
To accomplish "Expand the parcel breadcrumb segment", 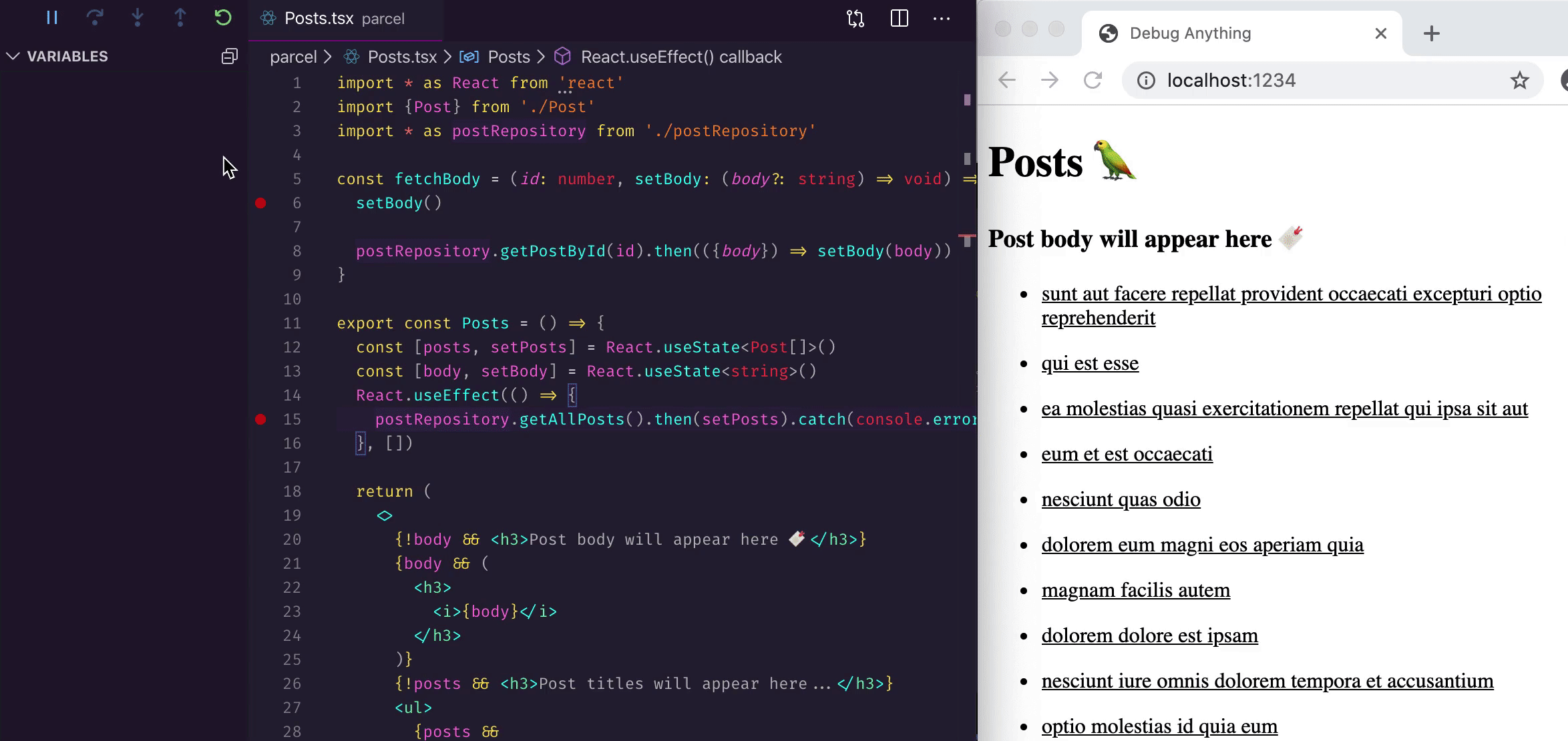I will coord(292,57).
